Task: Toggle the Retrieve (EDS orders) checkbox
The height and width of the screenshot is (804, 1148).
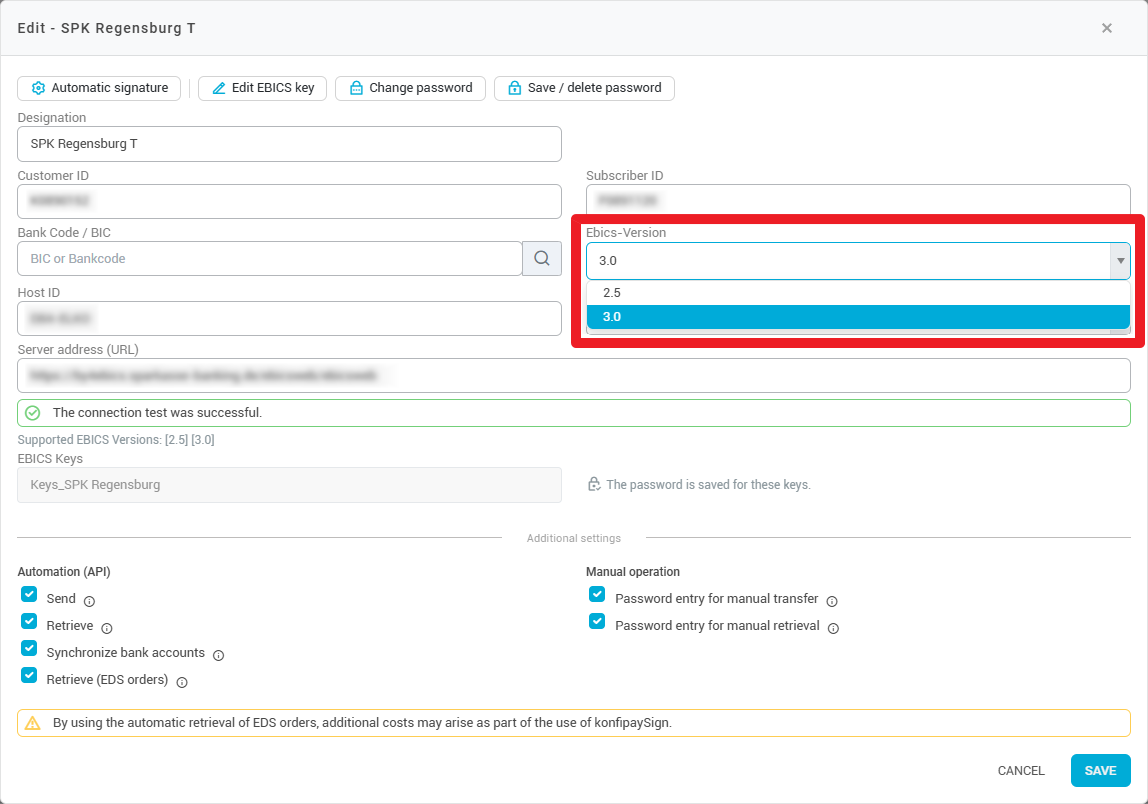Action: click(x=29, y=675)
